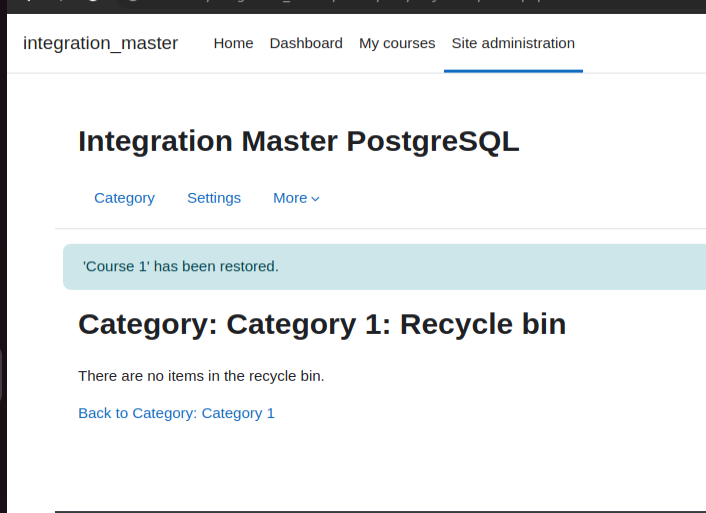This screenshot has width=706, height=513.
Task: Go to Home in top navigation
Action: click(233, 43)
